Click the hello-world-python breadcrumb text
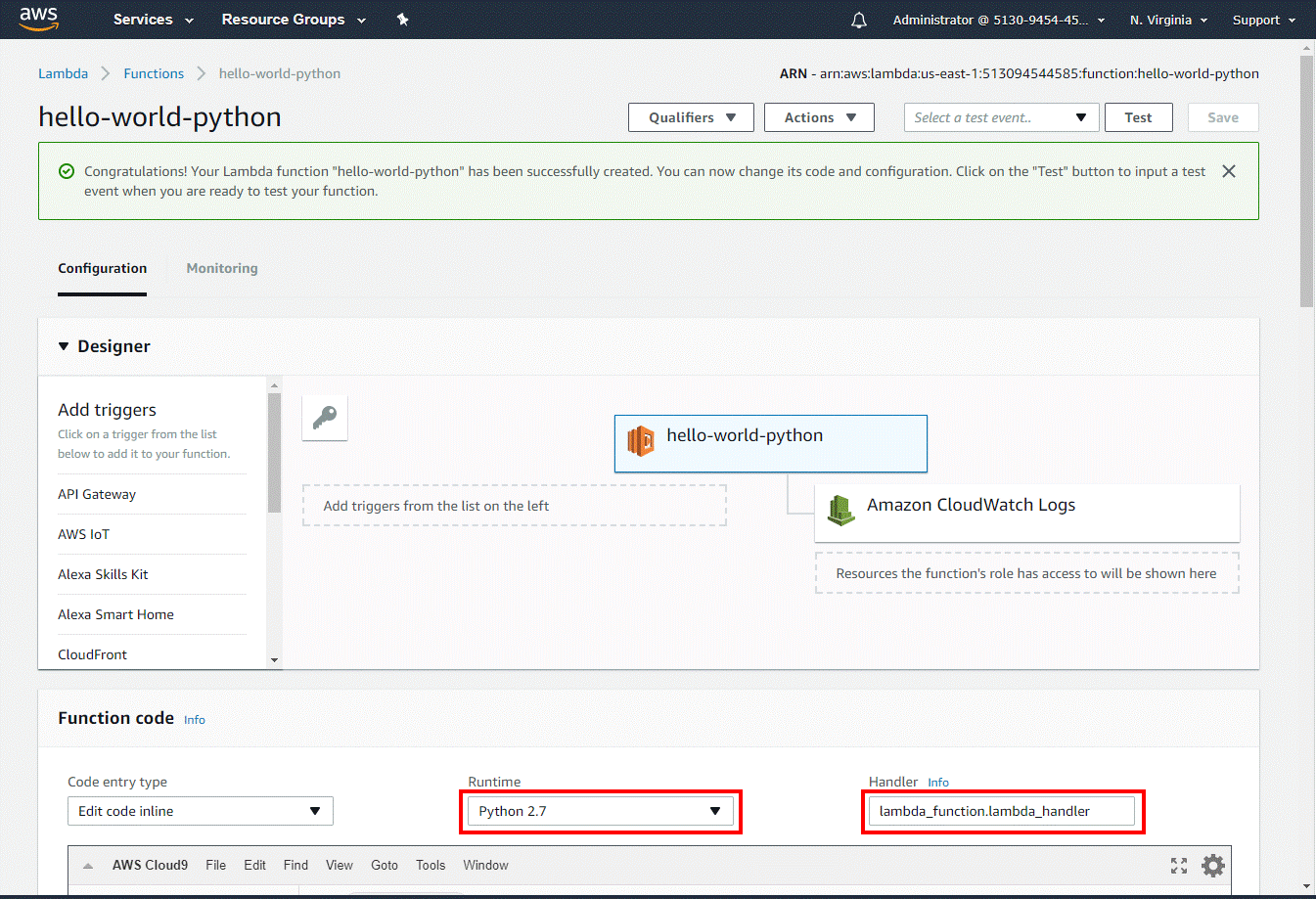 (280, 73)
